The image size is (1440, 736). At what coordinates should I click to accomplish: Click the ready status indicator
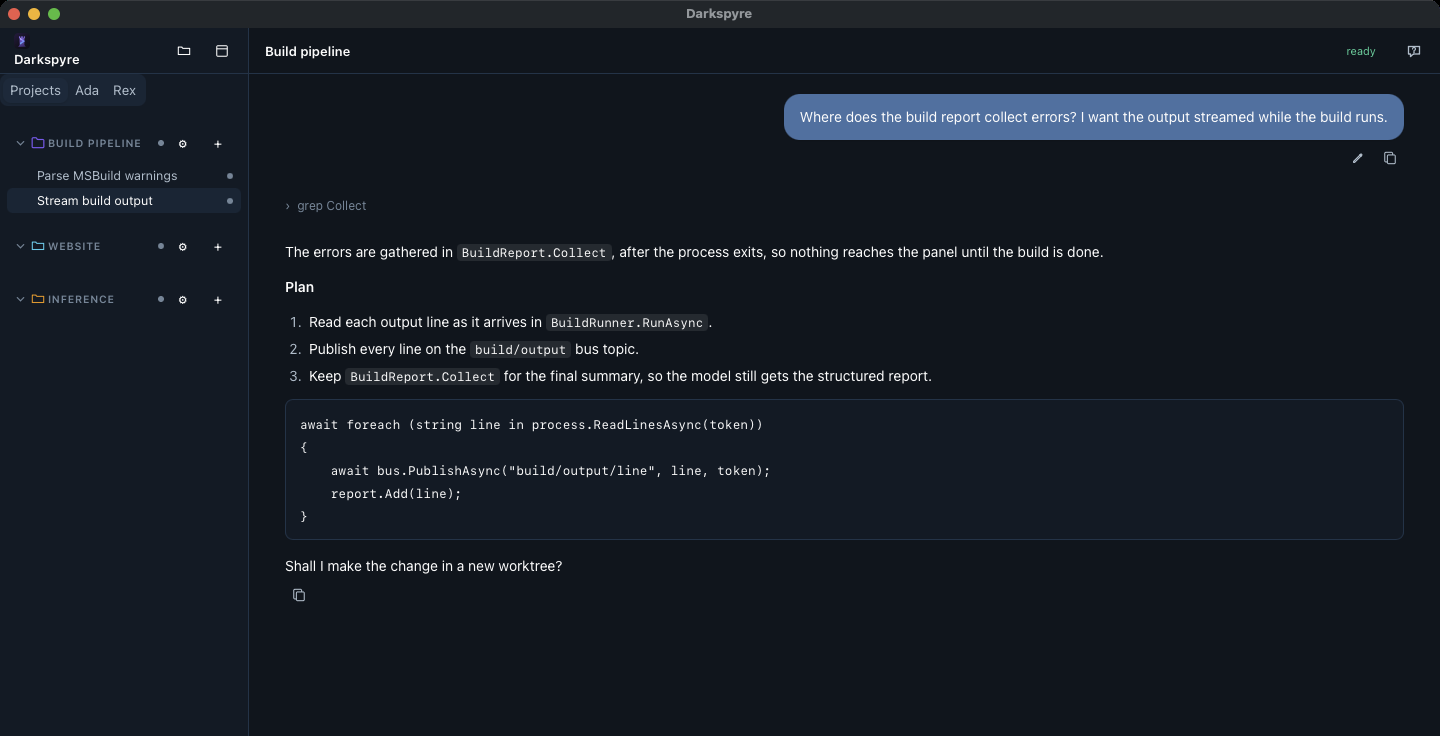tap(1361, 52)
